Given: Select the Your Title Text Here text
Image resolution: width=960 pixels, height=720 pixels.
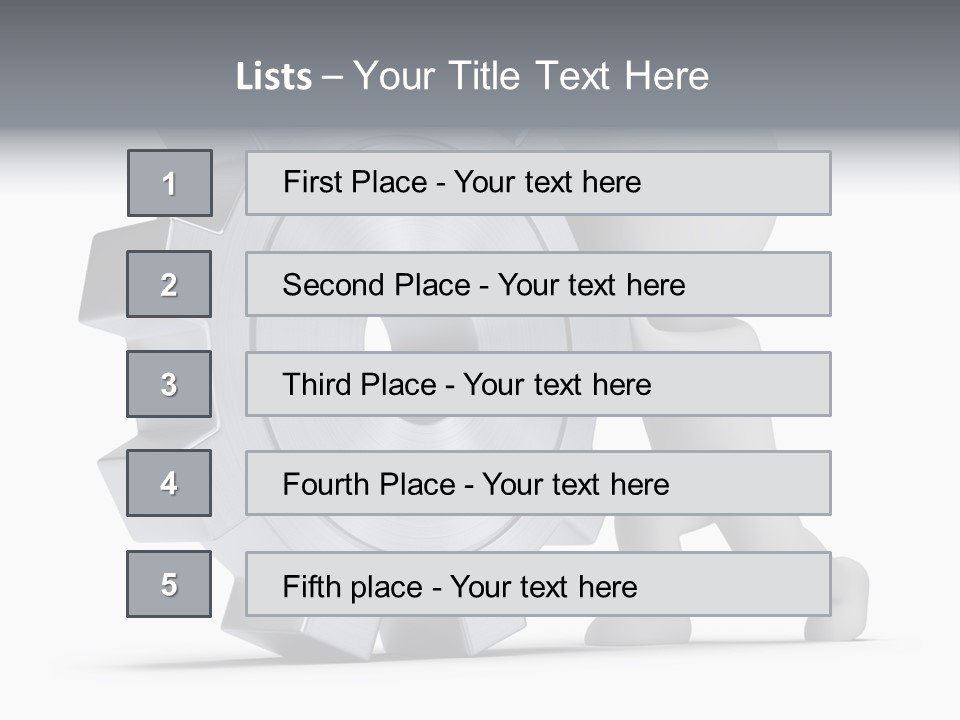Looking at the screenshot, I should click(x=531, y=76).
